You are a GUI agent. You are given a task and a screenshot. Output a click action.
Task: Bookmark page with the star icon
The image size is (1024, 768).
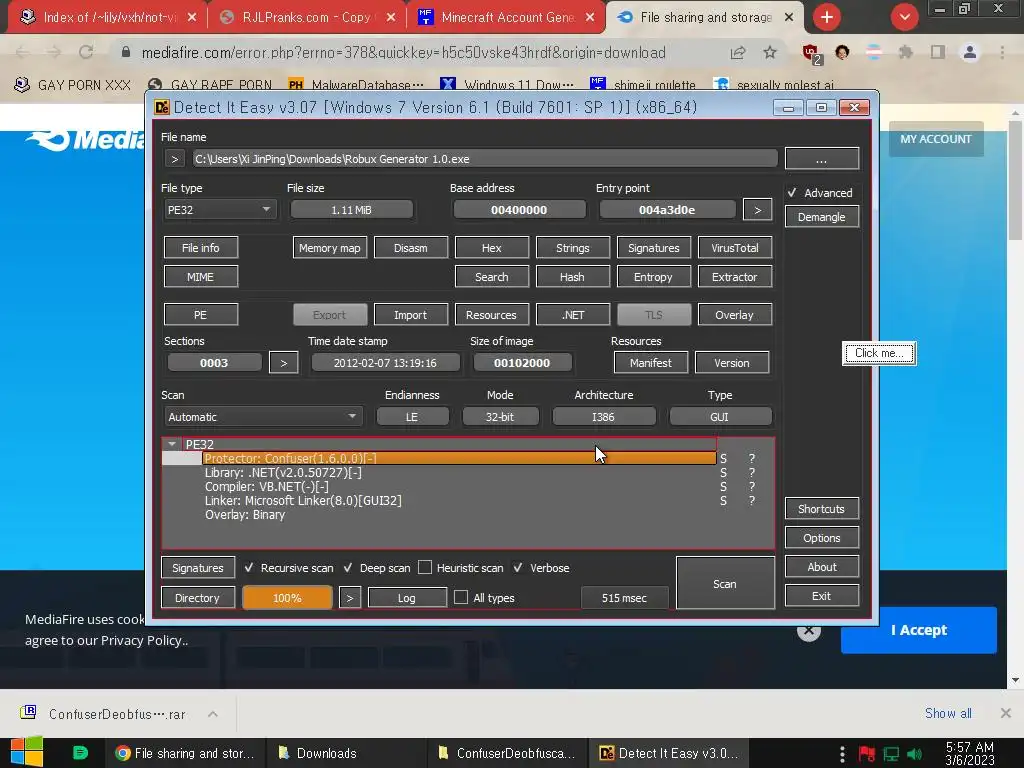[770, 53]
